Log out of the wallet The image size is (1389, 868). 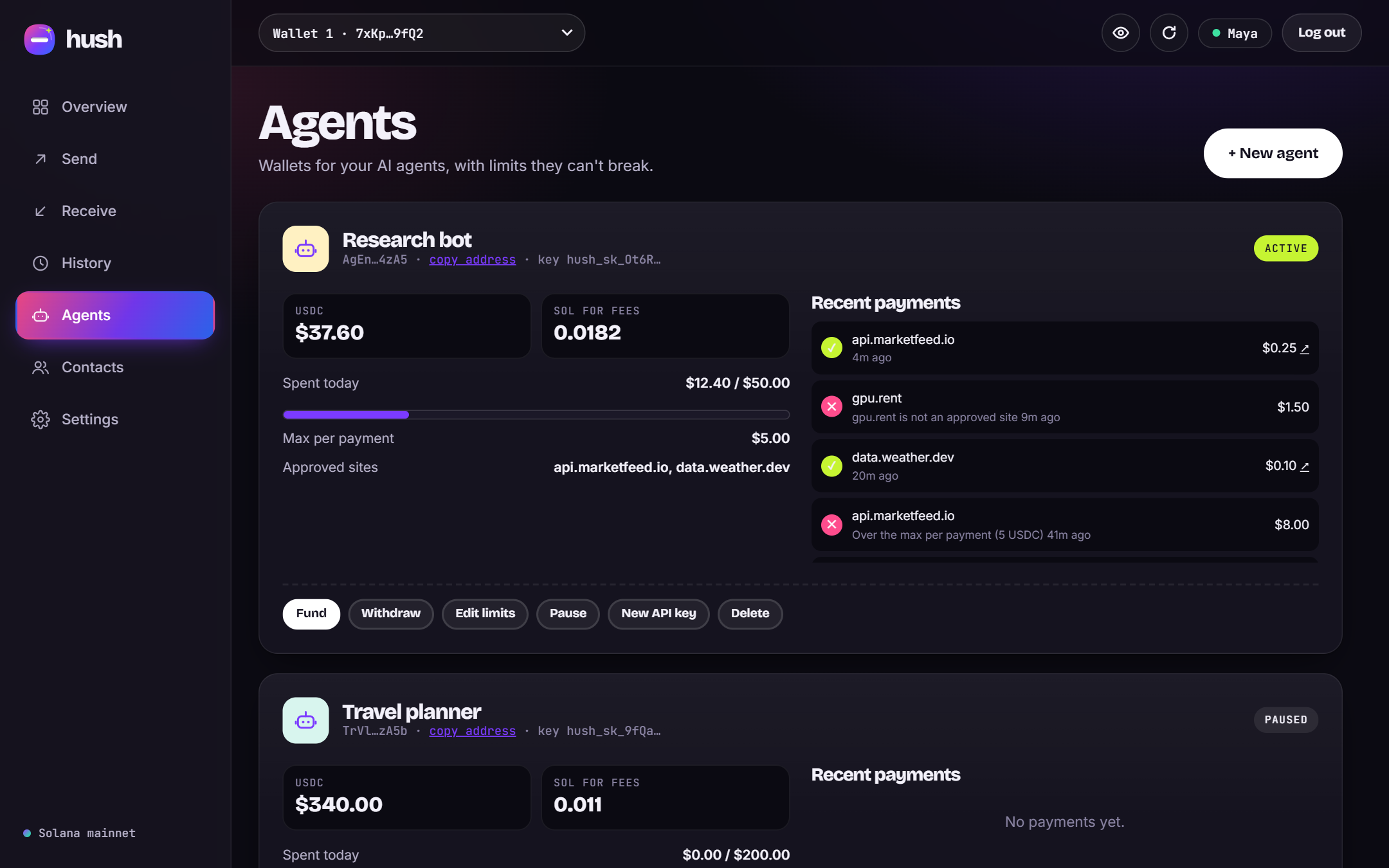click(x=1321, y=33)
